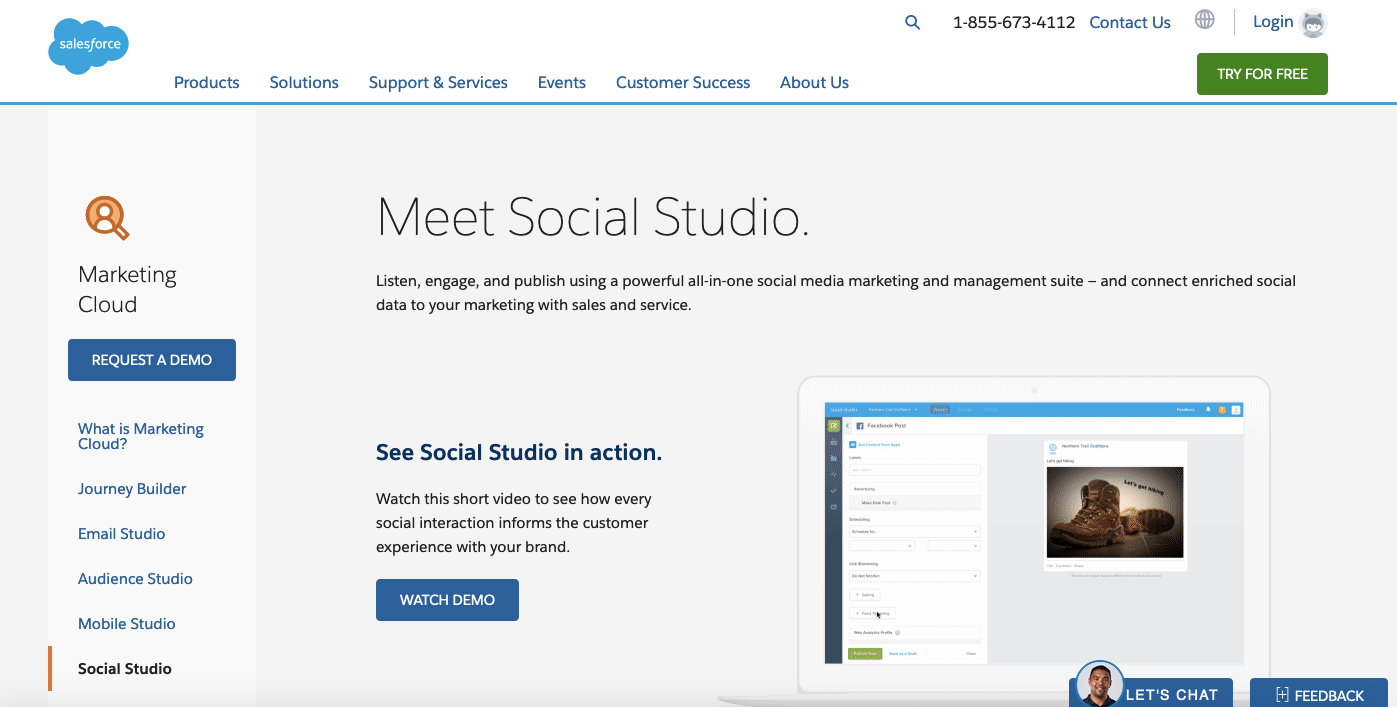Open the LET'S CHAT widget
Screen dimensions: 1397x707
pyautogui.click(x=1149, y=692)
